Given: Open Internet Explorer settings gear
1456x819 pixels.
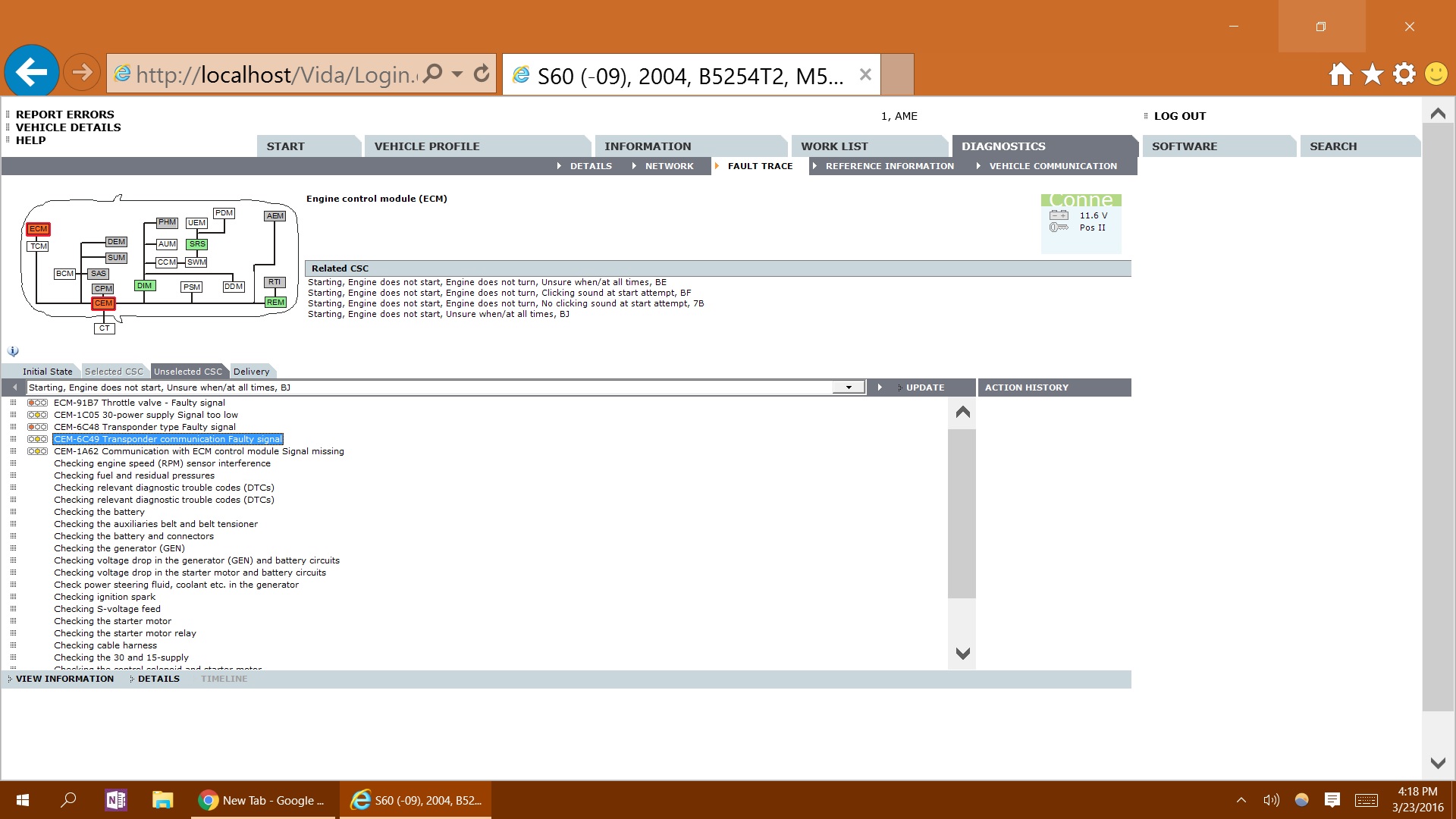Looking at the screenshot, I should (x=1404, y=74).
